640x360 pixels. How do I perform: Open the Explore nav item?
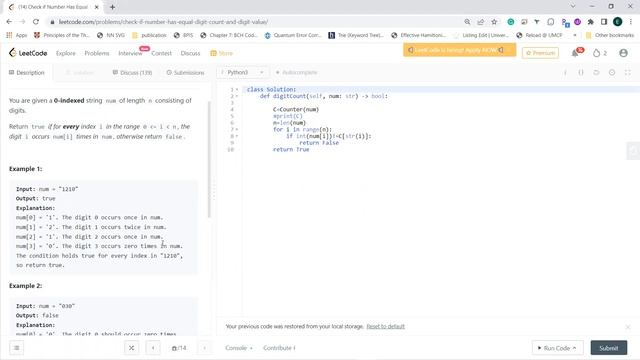[x=66, y=53]
